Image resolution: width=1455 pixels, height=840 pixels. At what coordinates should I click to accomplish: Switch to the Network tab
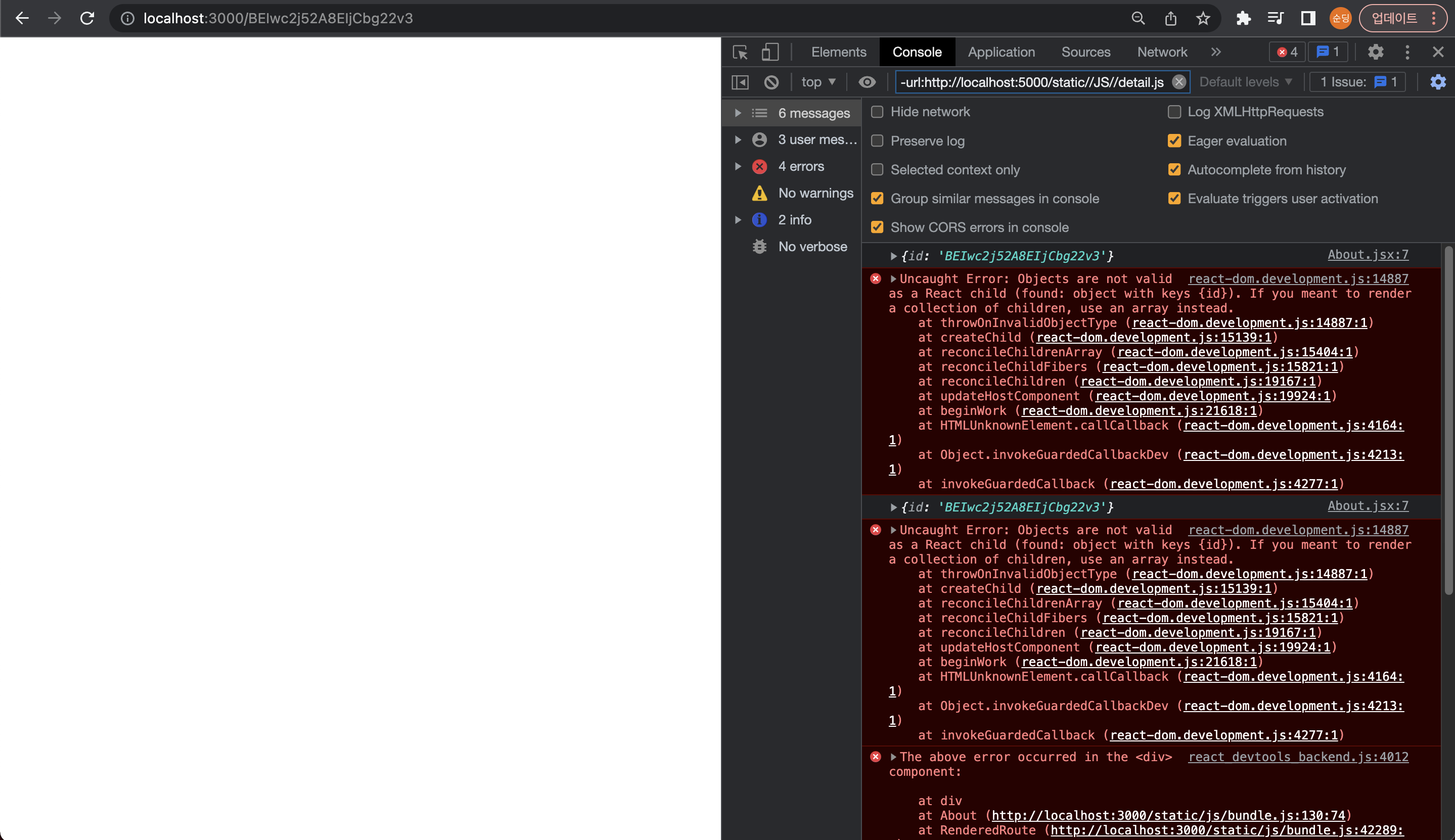(1161, 52)
